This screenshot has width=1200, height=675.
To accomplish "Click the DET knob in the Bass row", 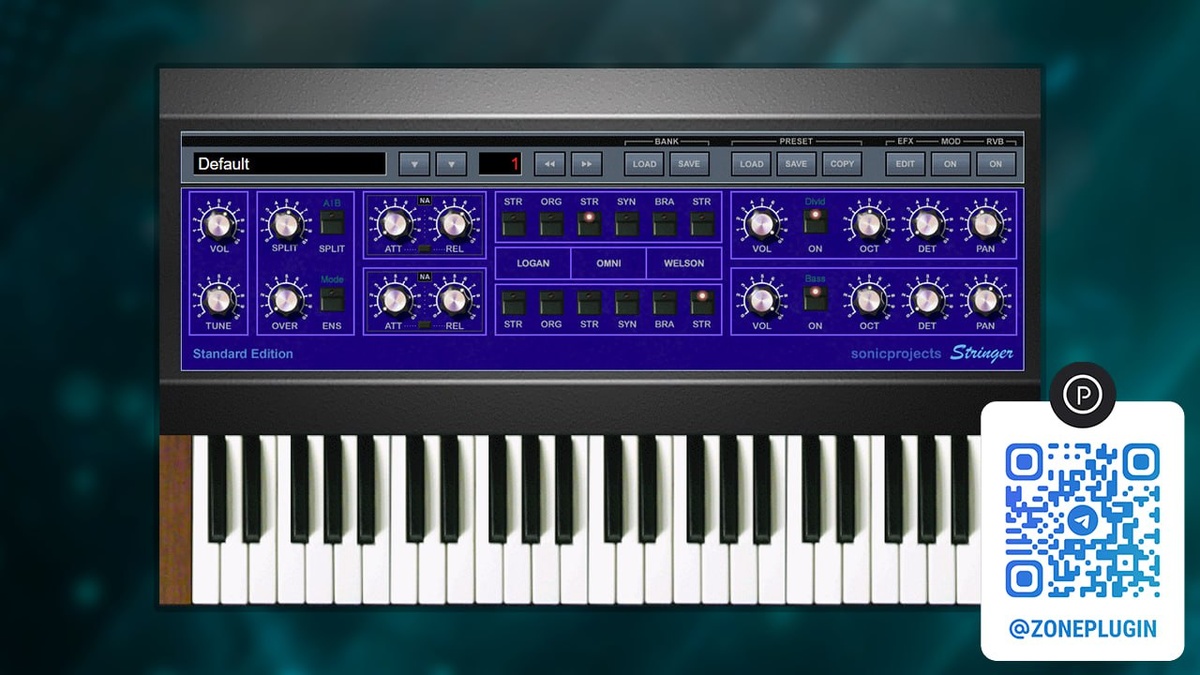I will point(927,299).
